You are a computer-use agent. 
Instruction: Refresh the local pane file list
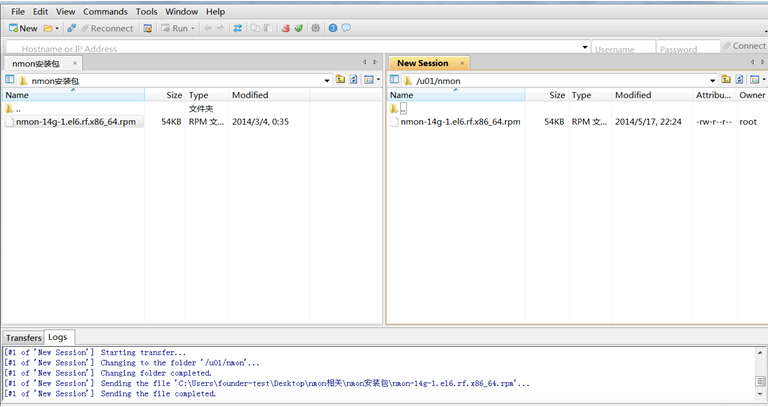tap(354, 79)
